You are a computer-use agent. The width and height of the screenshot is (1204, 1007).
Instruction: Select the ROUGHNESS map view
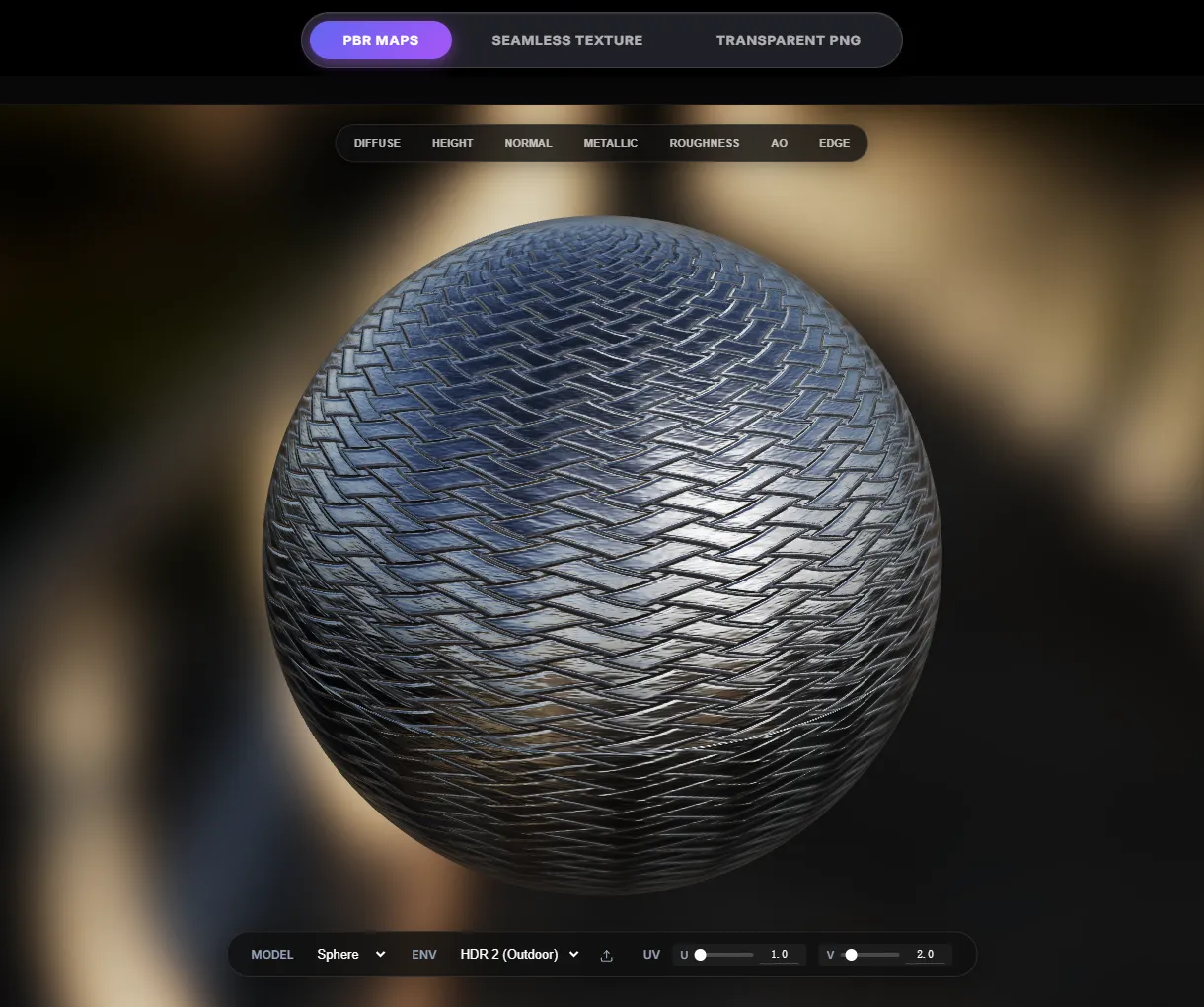coord(704,143)
